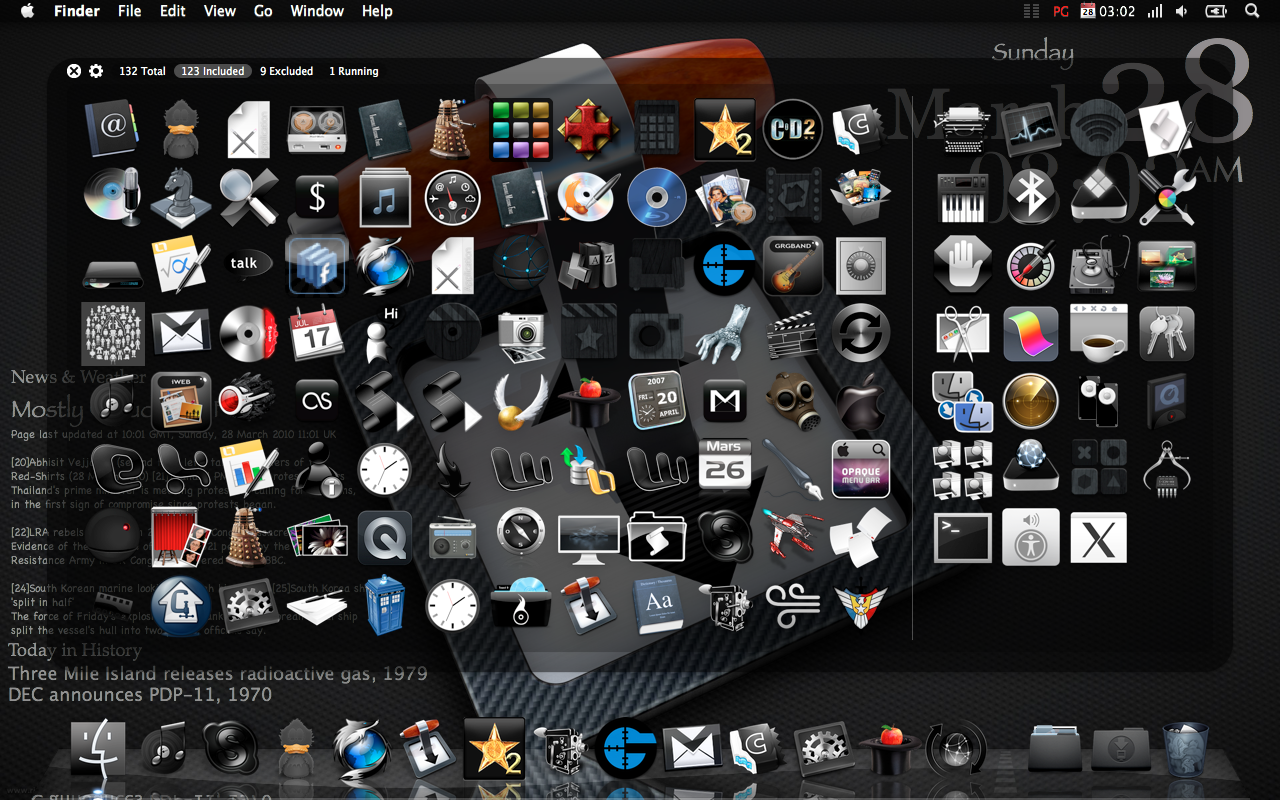Open the gas mask icon
1280x800 pixels.
click(792, 401)
